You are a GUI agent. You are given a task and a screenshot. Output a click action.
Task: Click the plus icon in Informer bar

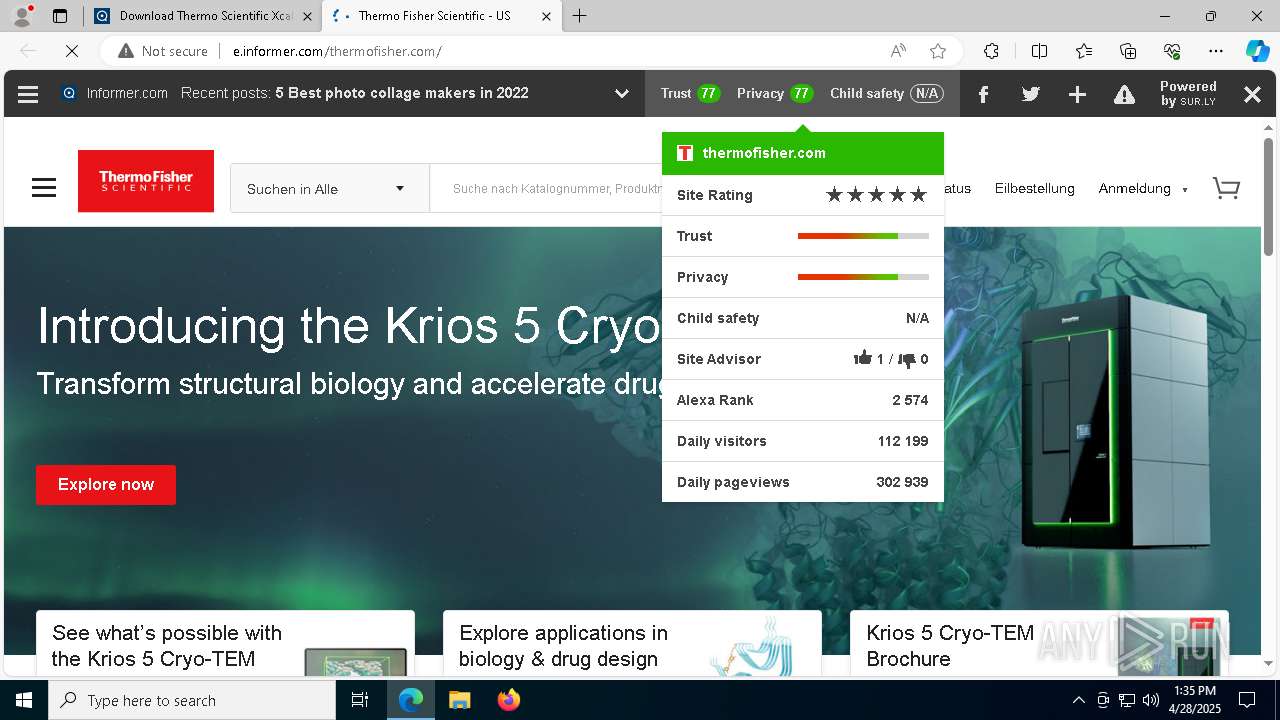1077,94
